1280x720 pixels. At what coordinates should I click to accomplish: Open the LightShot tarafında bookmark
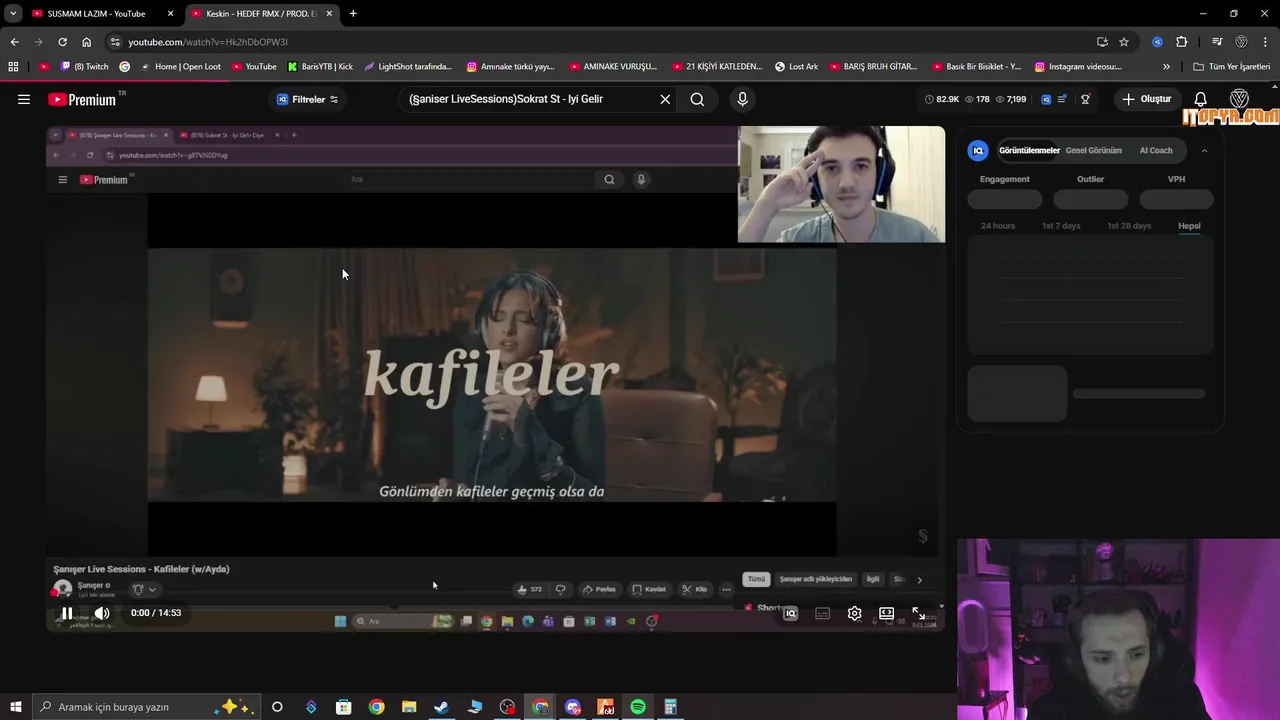point(408,67)
